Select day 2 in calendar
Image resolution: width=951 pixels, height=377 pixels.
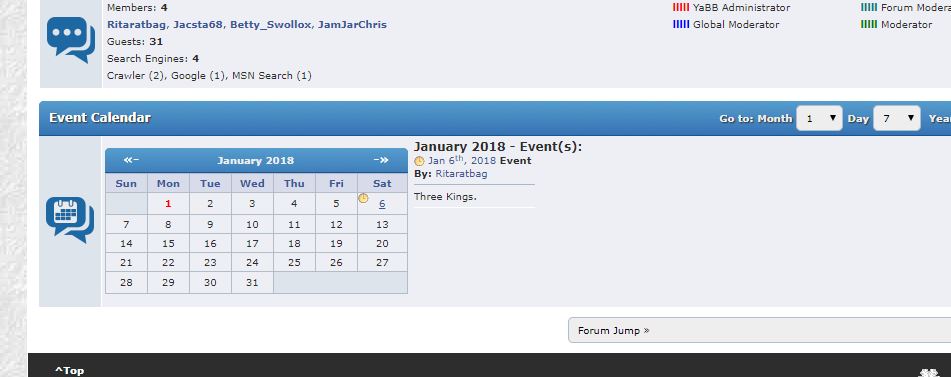[x=210, y=204]
